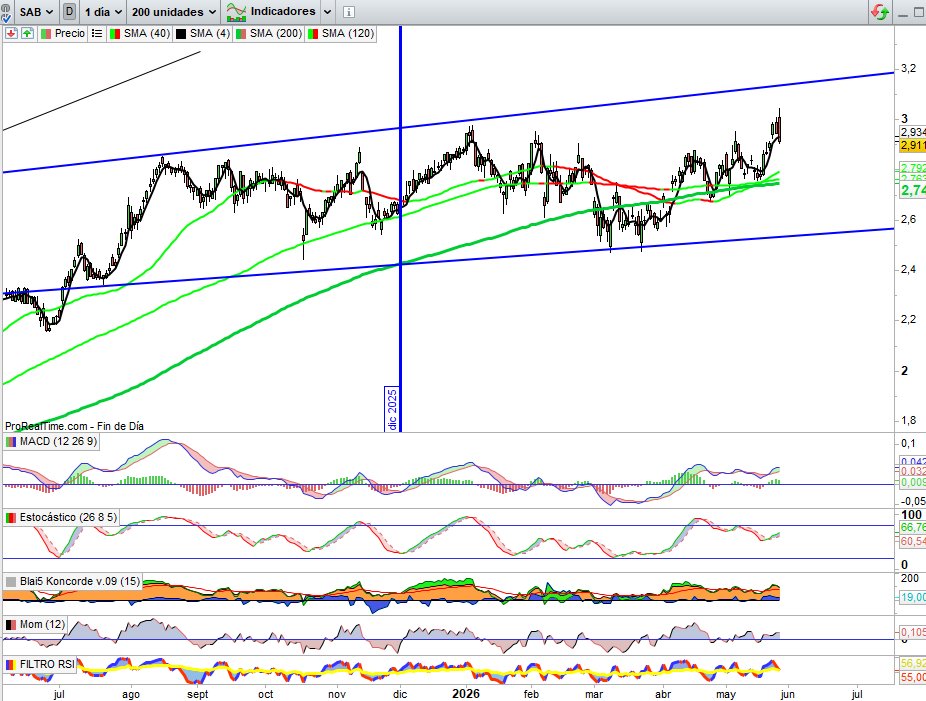Open the Indicadores panel

pyautogui.click(x=272, y=11)
